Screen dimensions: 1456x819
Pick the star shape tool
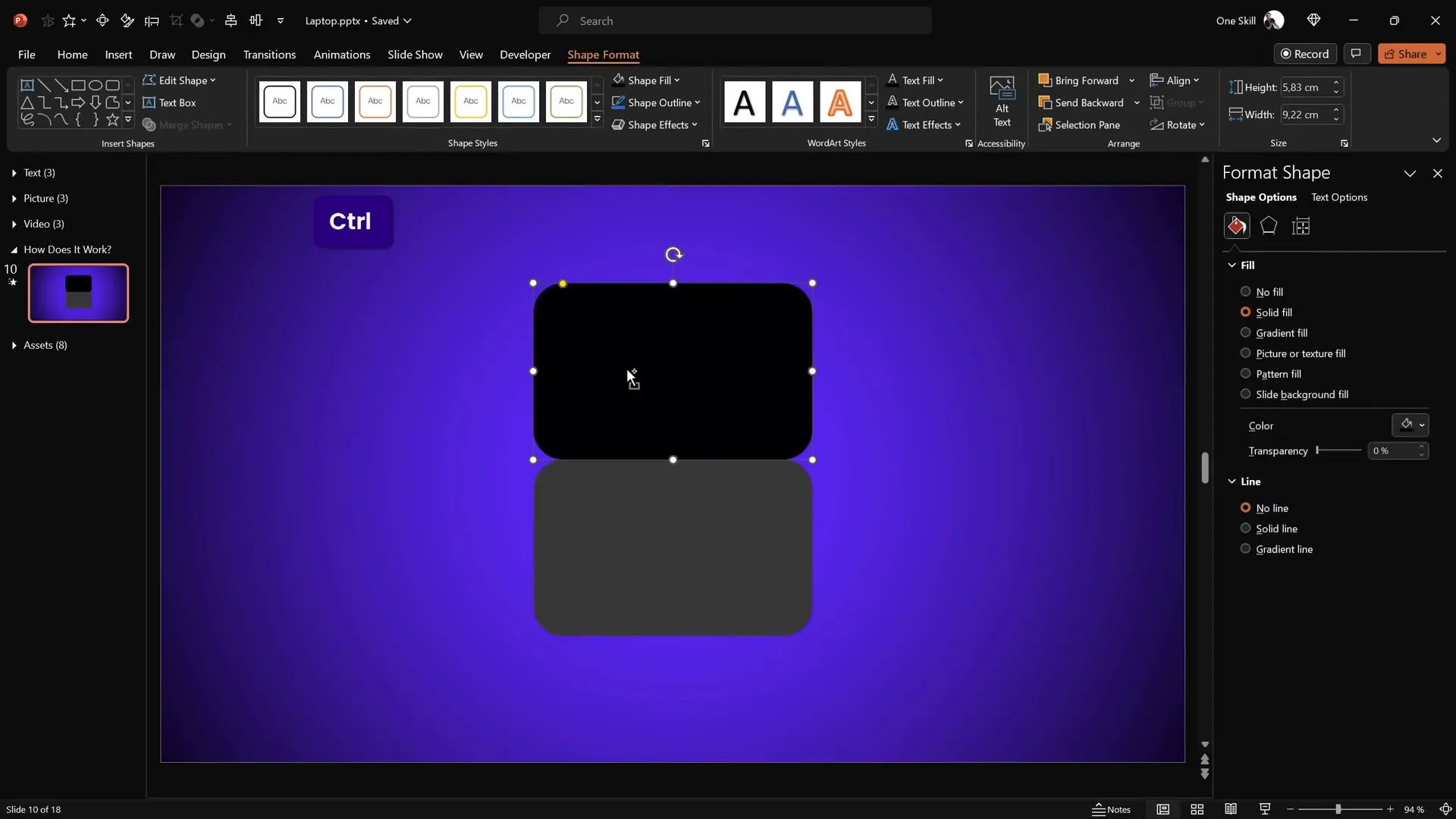click(112, 119)
